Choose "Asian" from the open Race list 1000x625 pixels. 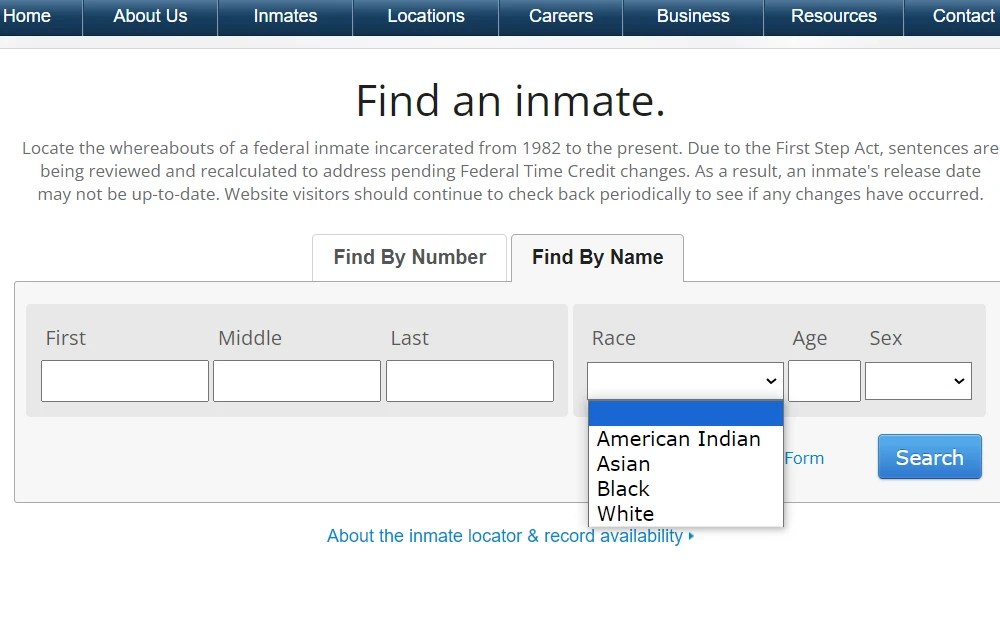(x=624, y=463)
